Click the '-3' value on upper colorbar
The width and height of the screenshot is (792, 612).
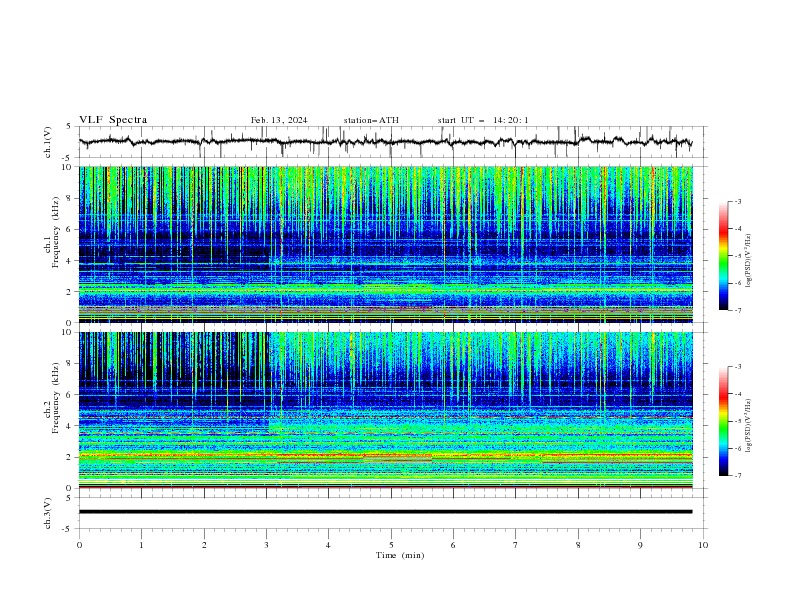tap(737, 201)
